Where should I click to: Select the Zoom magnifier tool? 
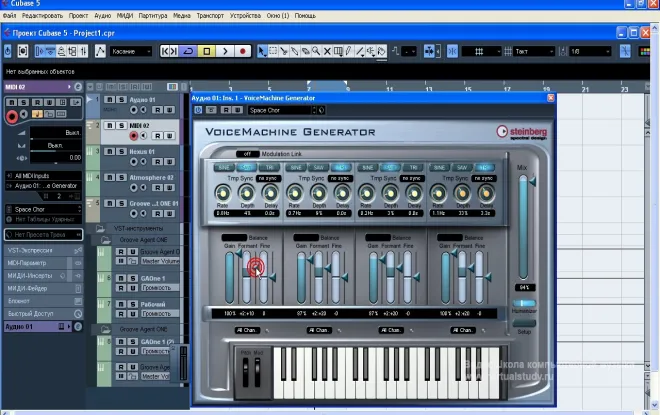click(316, 51)
